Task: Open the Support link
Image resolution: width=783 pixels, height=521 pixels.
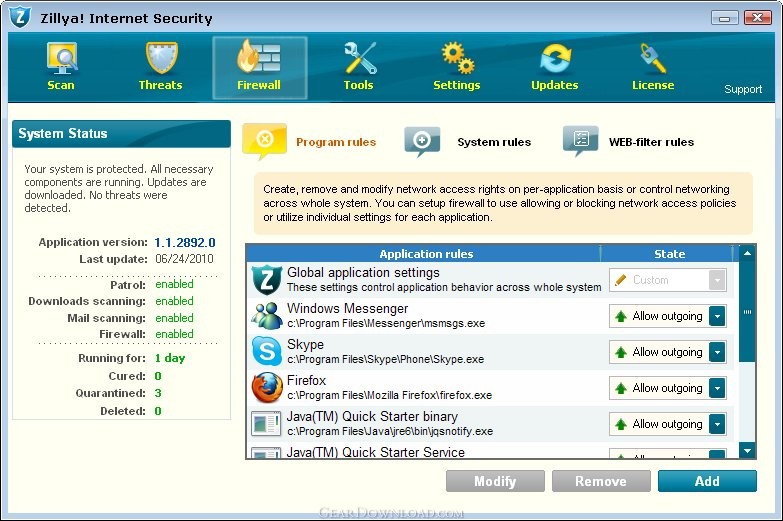Action: tap(743, 89)
